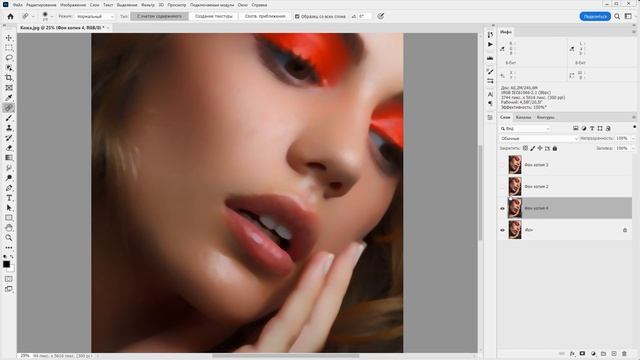The height and width of the screenshot is (360, 640).
Task: Select the Eraser tool
Action: [9, 148]
